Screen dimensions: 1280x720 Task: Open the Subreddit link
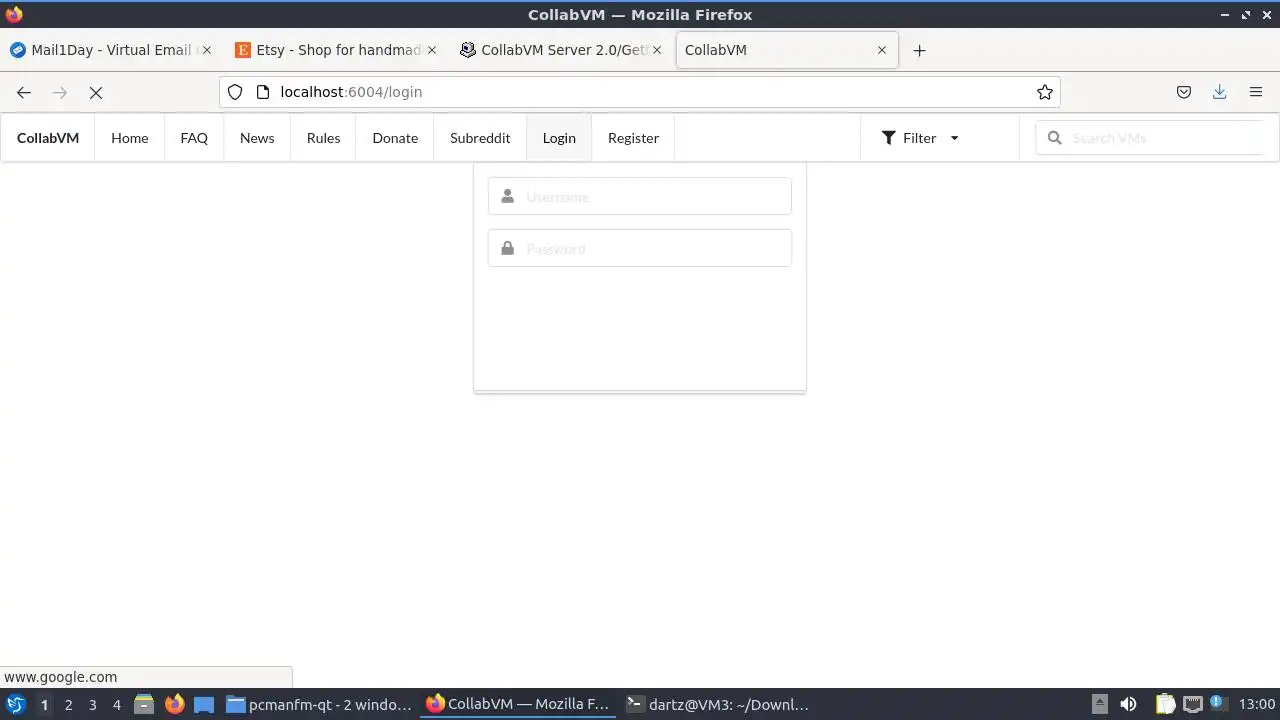(480, 138)
